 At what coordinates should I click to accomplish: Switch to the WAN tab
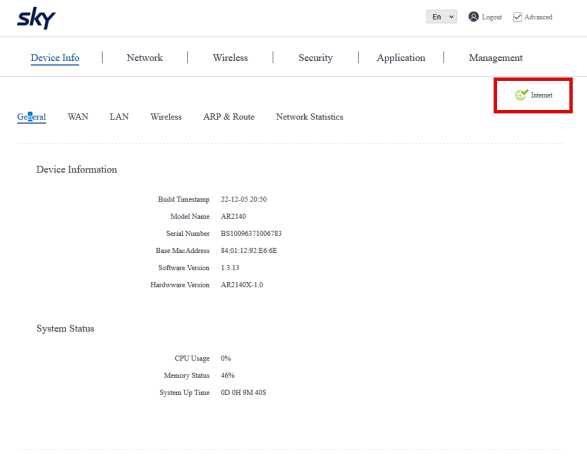(x=78, y=117)
